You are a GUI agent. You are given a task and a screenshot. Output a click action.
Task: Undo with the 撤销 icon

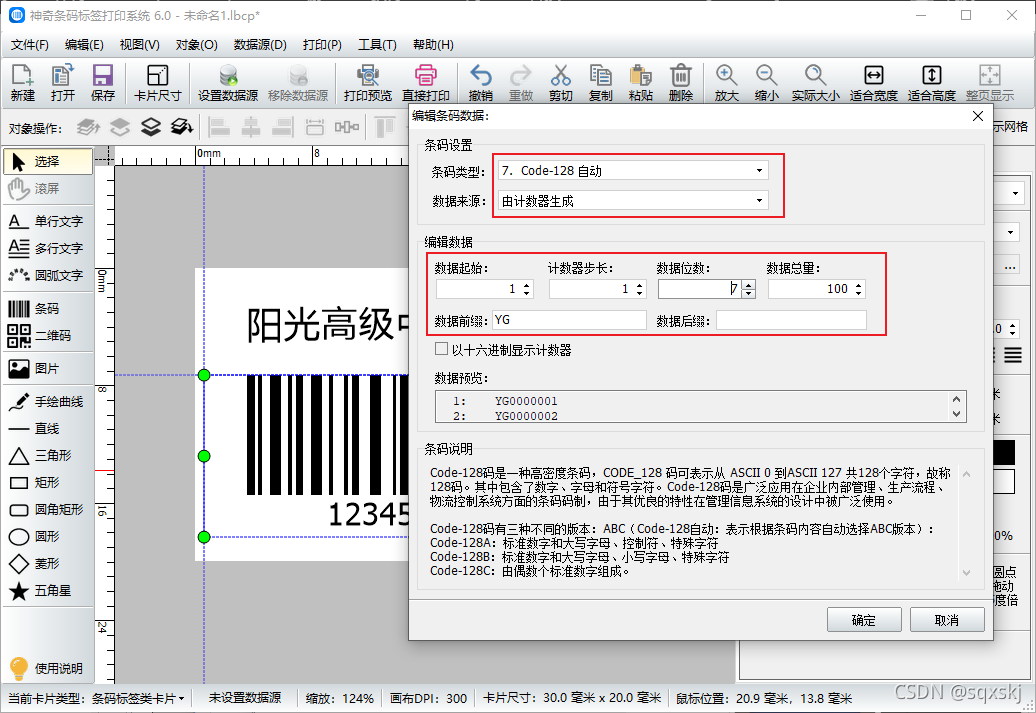(480, 83)
